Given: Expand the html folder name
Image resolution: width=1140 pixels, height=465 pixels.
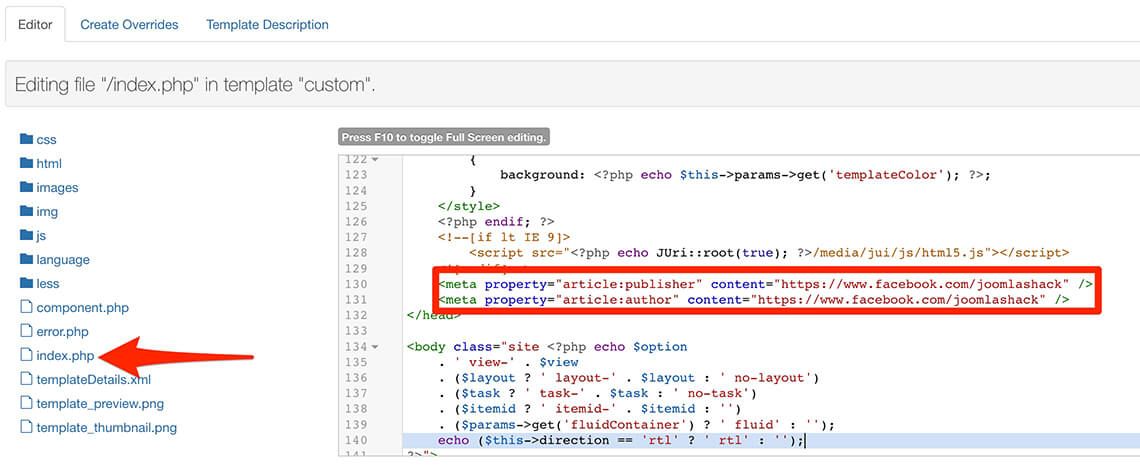Looking at the screenshot, I should pyautogui.click(x=49, y=163).
